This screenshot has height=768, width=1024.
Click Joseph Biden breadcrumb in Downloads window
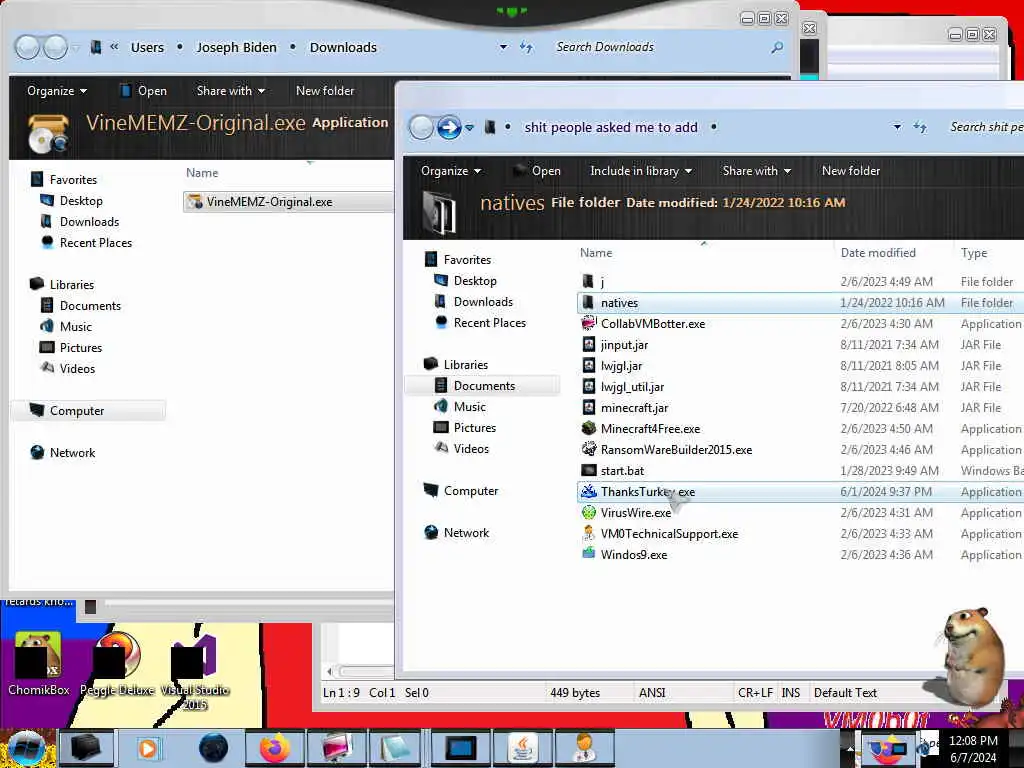point(236,47)
